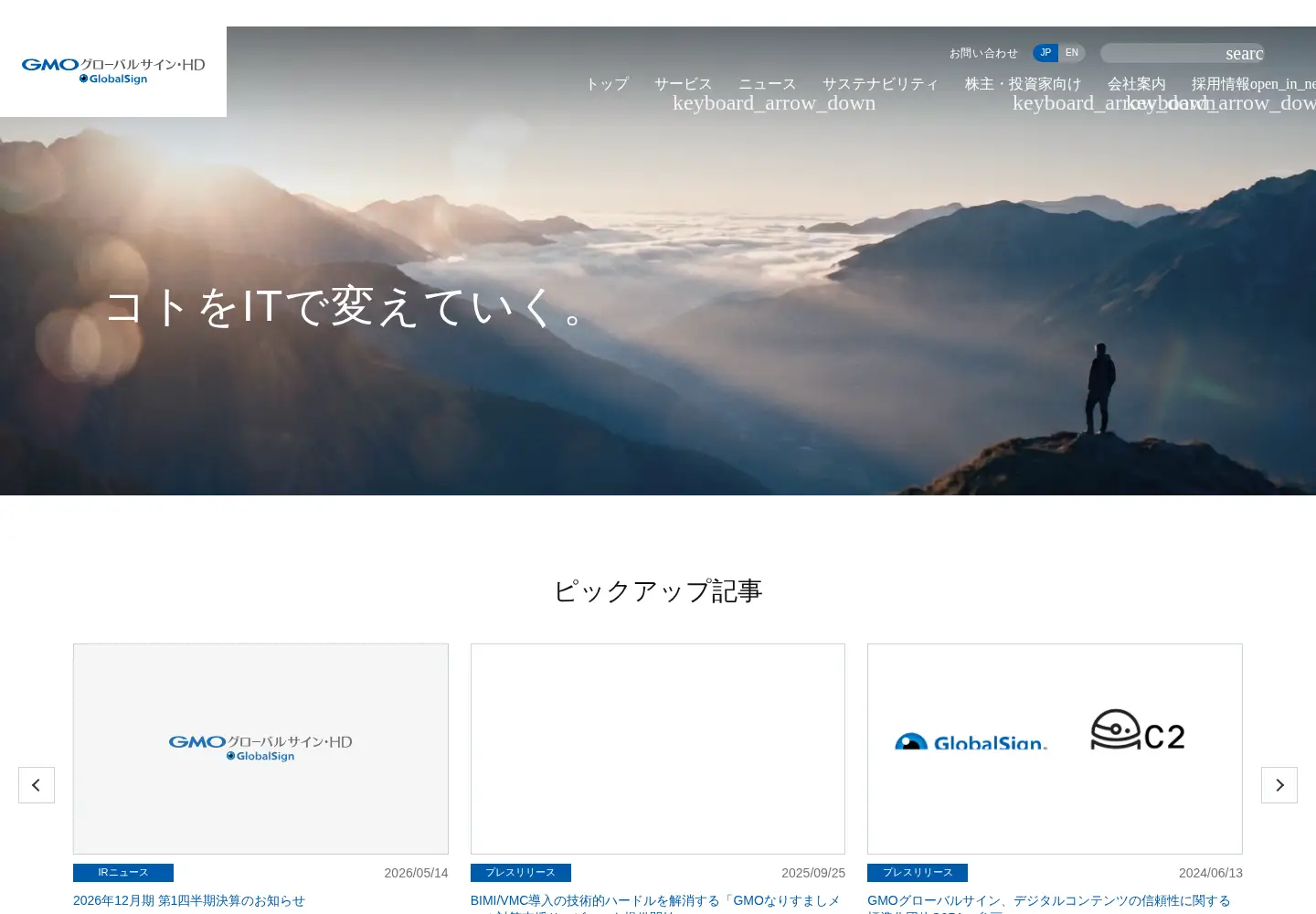Screen dimensions: 1316x914
Task: Show the previous pickup article slide
Action: click(37, 785)
